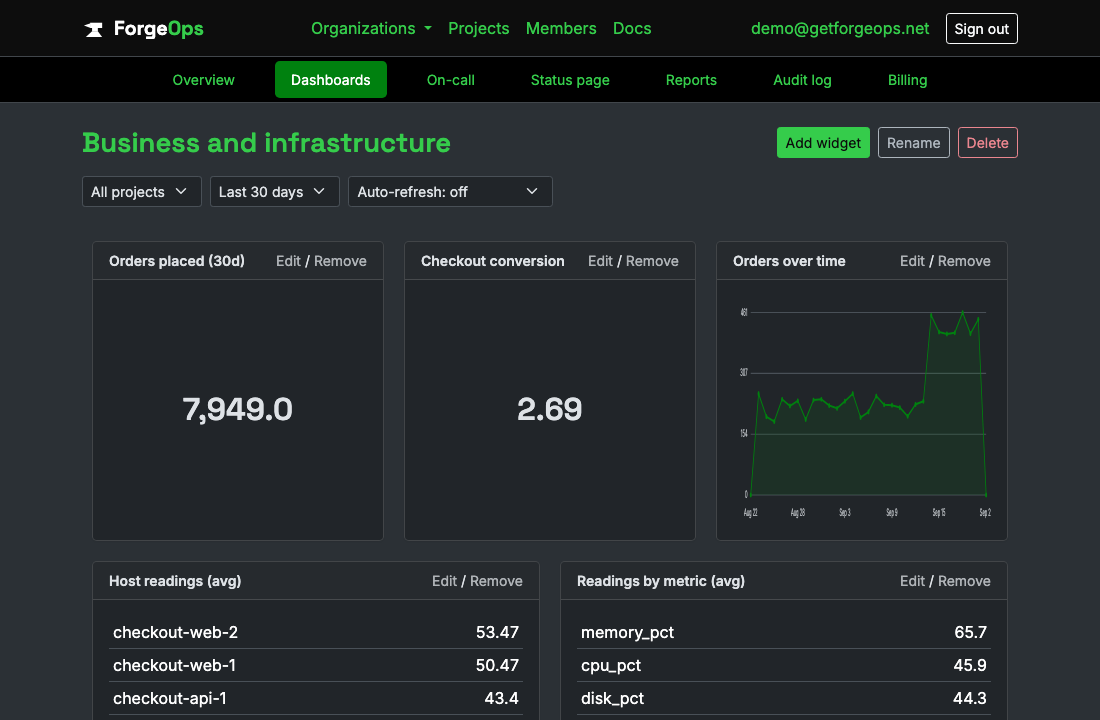
Task: Remove the Orders over time widget
Action: [965, 261]
